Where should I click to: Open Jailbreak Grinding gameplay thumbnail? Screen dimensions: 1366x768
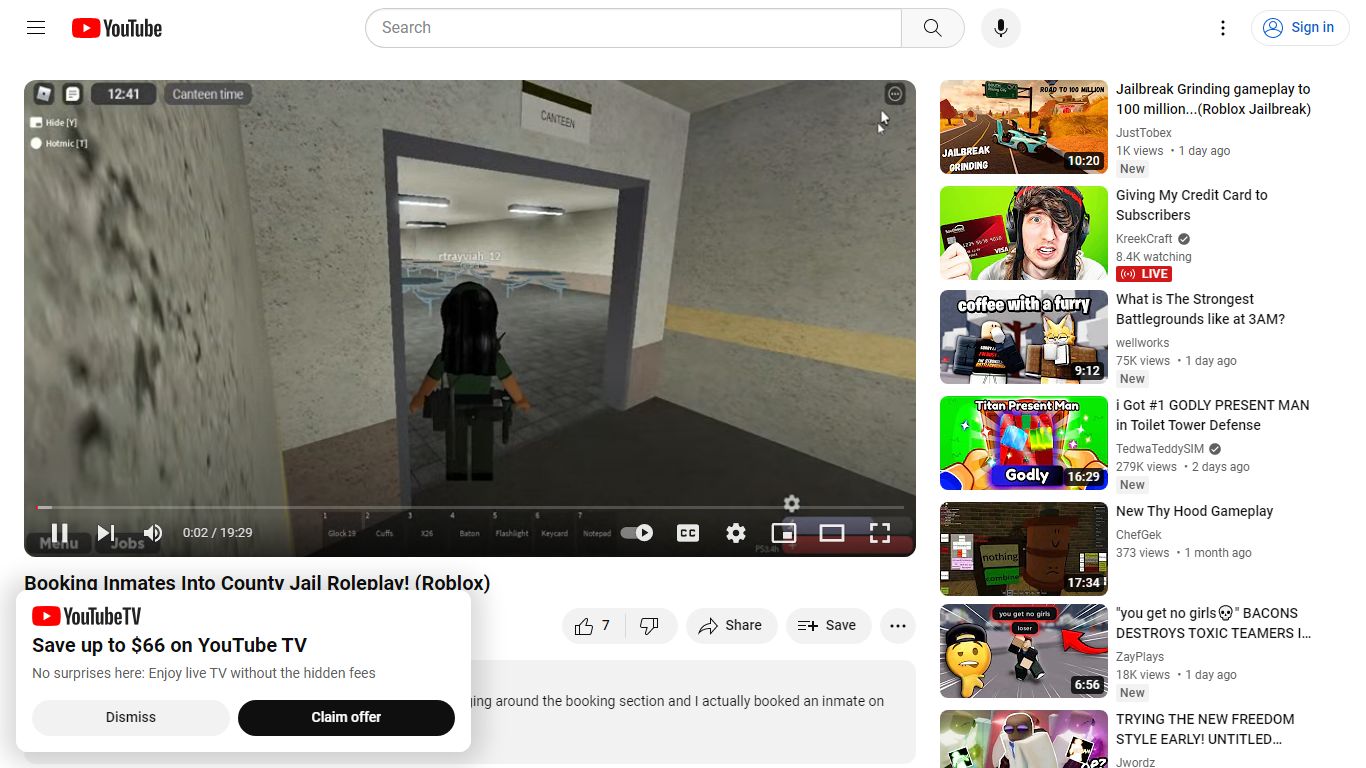1024,127
